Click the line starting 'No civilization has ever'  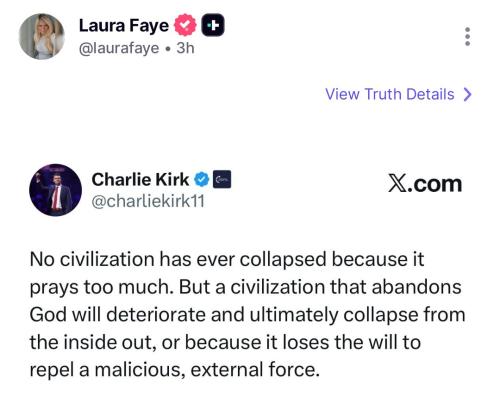click(227, 259)
